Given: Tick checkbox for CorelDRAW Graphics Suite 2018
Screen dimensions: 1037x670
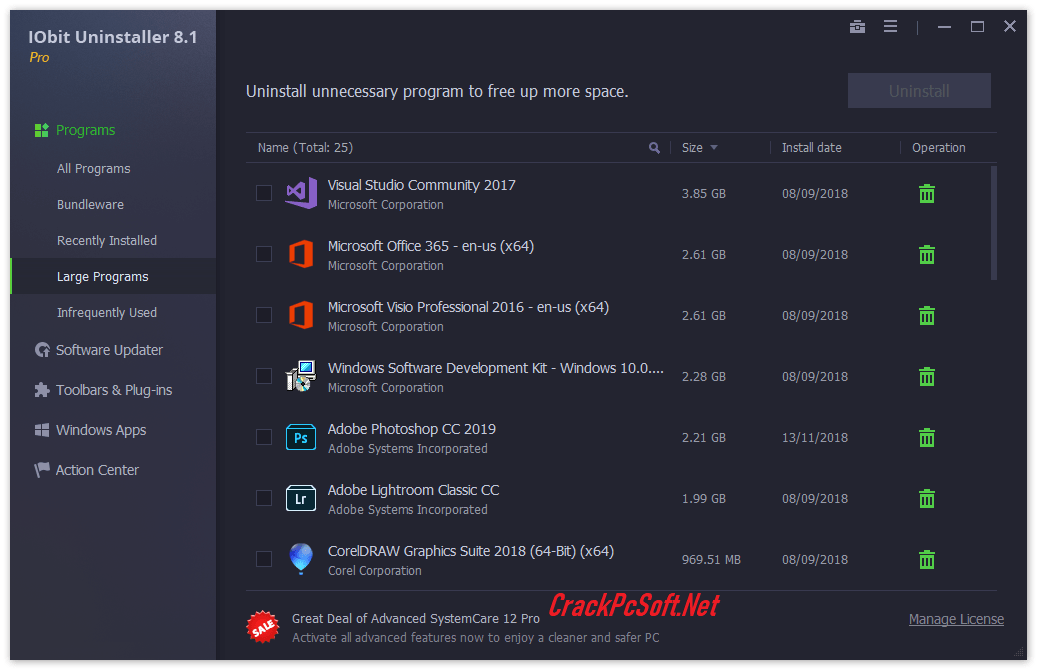Looking at the screenshot, I should 264,559.
